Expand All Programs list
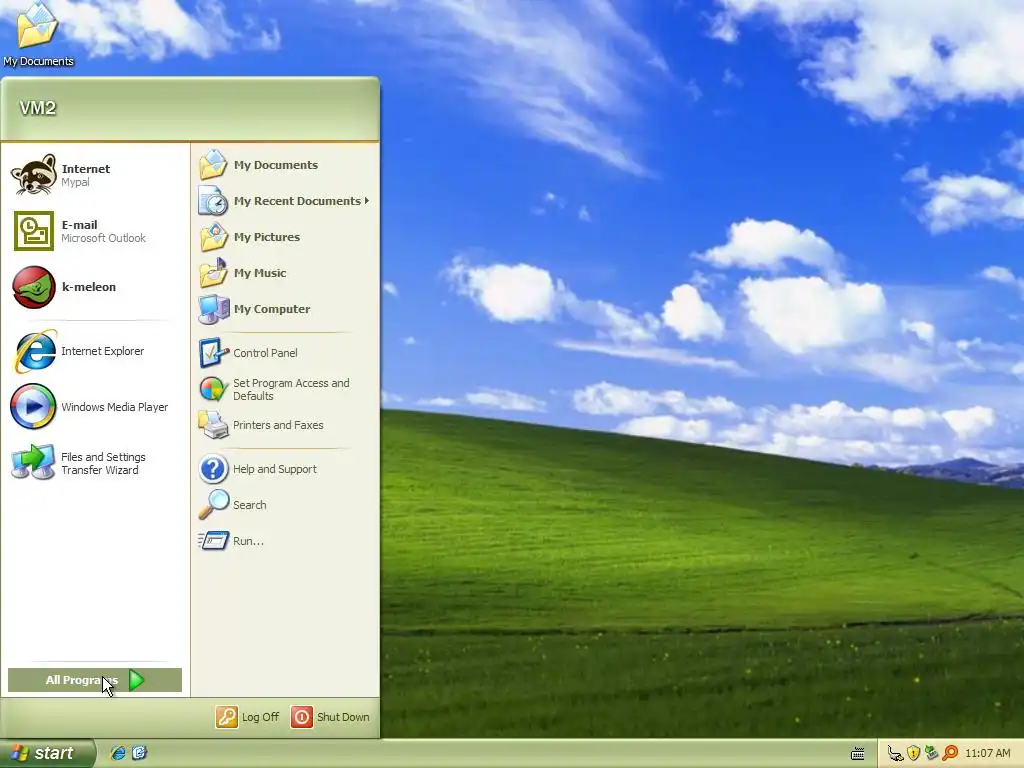 [x=95, y=680]
